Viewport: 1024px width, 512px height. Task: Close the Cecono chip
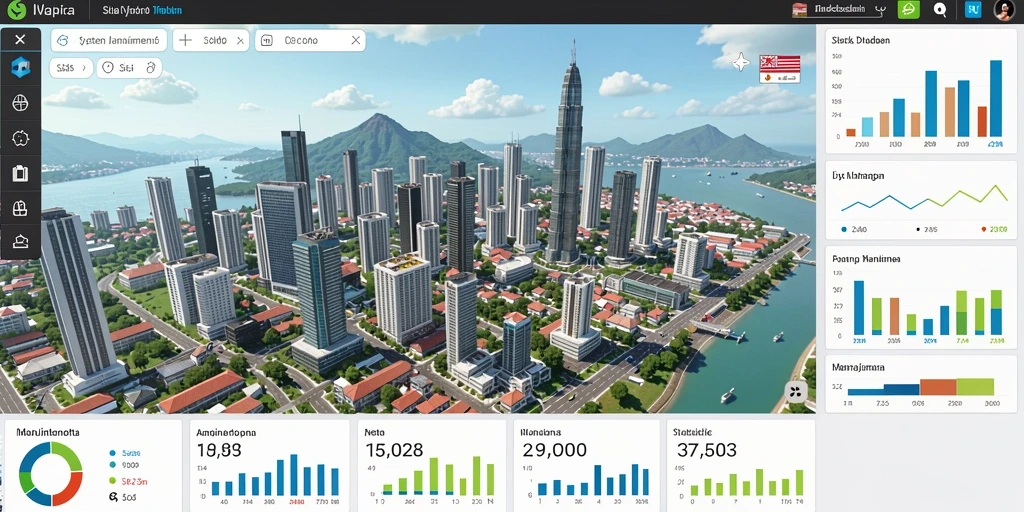point(356,40)
